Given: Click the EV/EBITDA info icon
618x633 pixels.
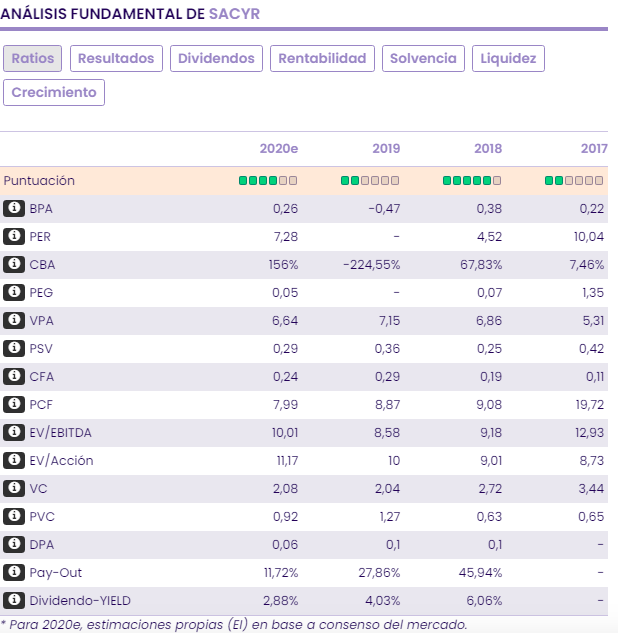Looking at the screenshot, I should [x=14, y=433].
